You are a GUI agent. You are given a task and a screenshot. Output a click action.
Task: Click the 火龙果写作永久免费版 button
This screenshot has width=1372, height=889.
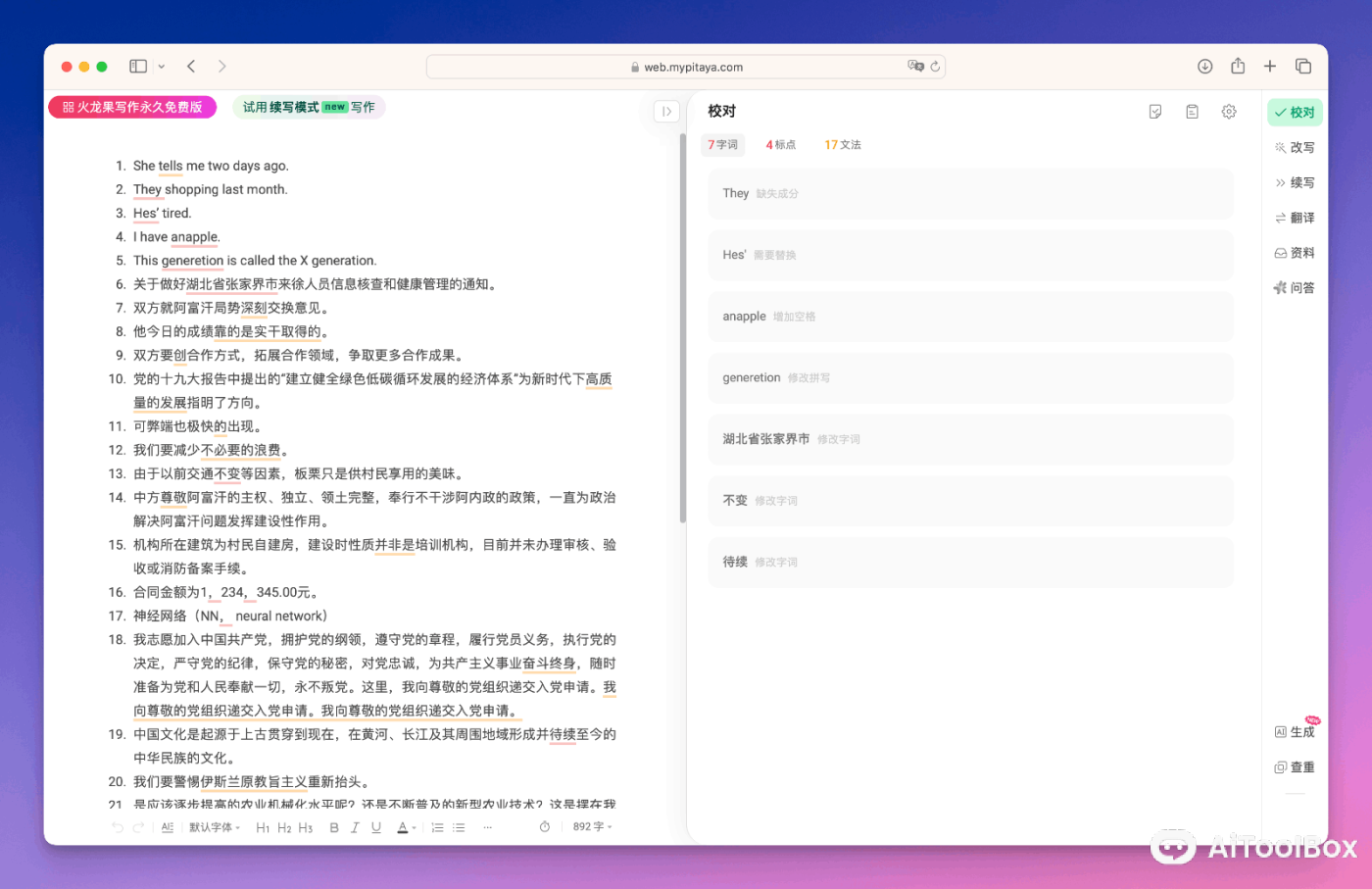click(132, 107)
